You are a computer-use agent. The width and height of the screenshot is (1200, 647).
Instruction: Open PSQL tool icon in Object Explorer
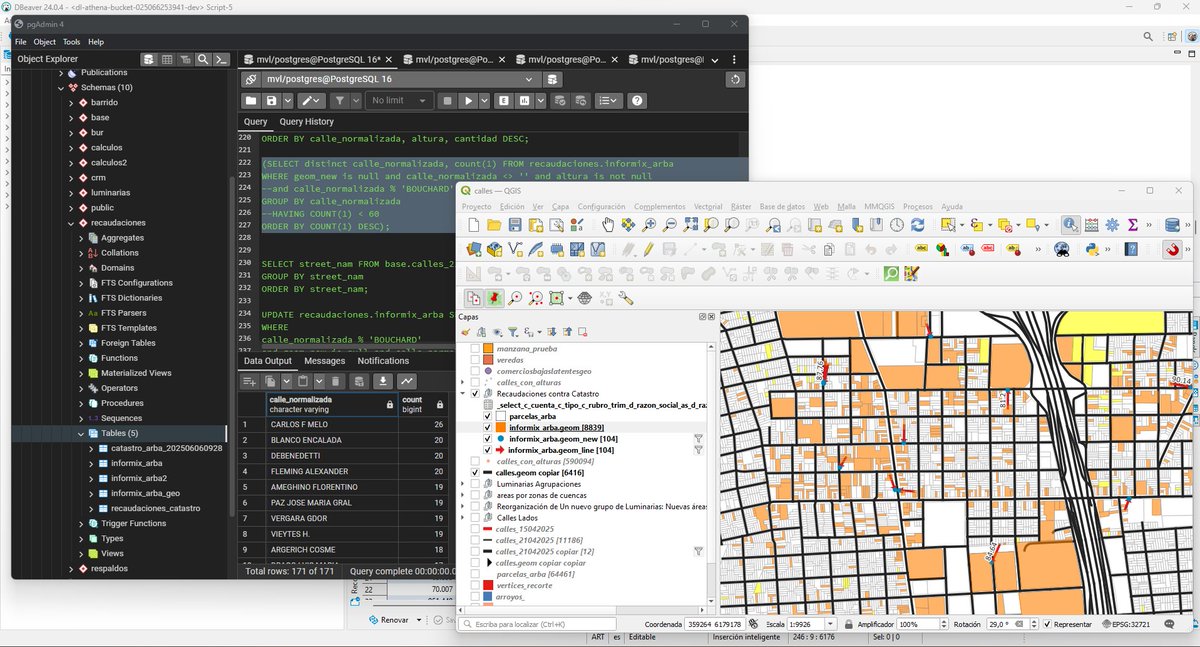click(x=222, y=59)
